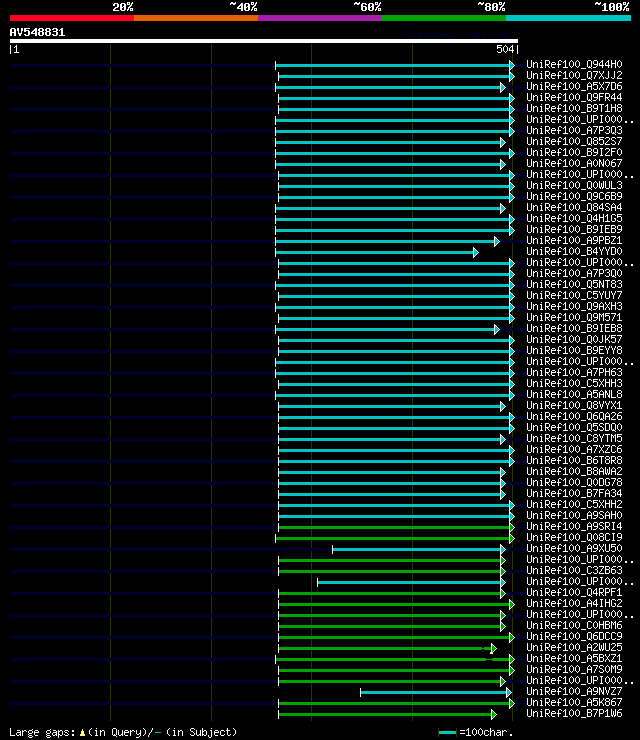The width and height of the screenshot is (640, 740).
Task: Select the UniRef100_A9SAH0 label
Action: 574,516
